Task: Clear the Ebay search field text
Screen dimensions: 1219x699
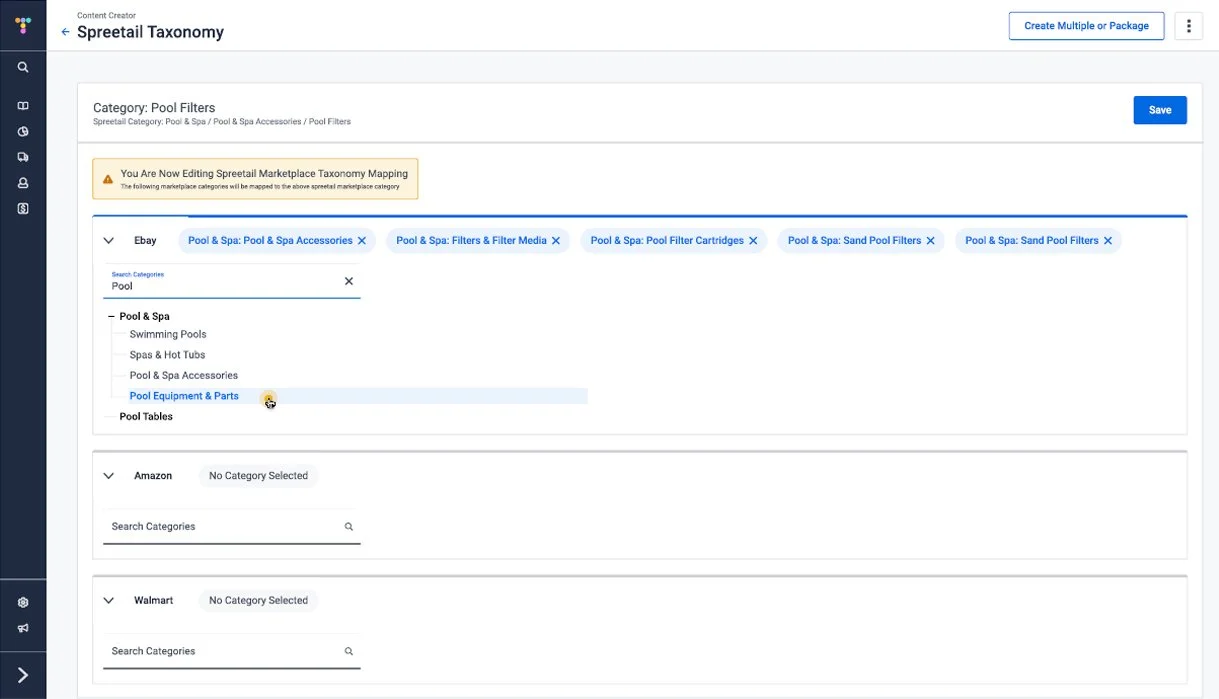Action: [x=349, y=281]
